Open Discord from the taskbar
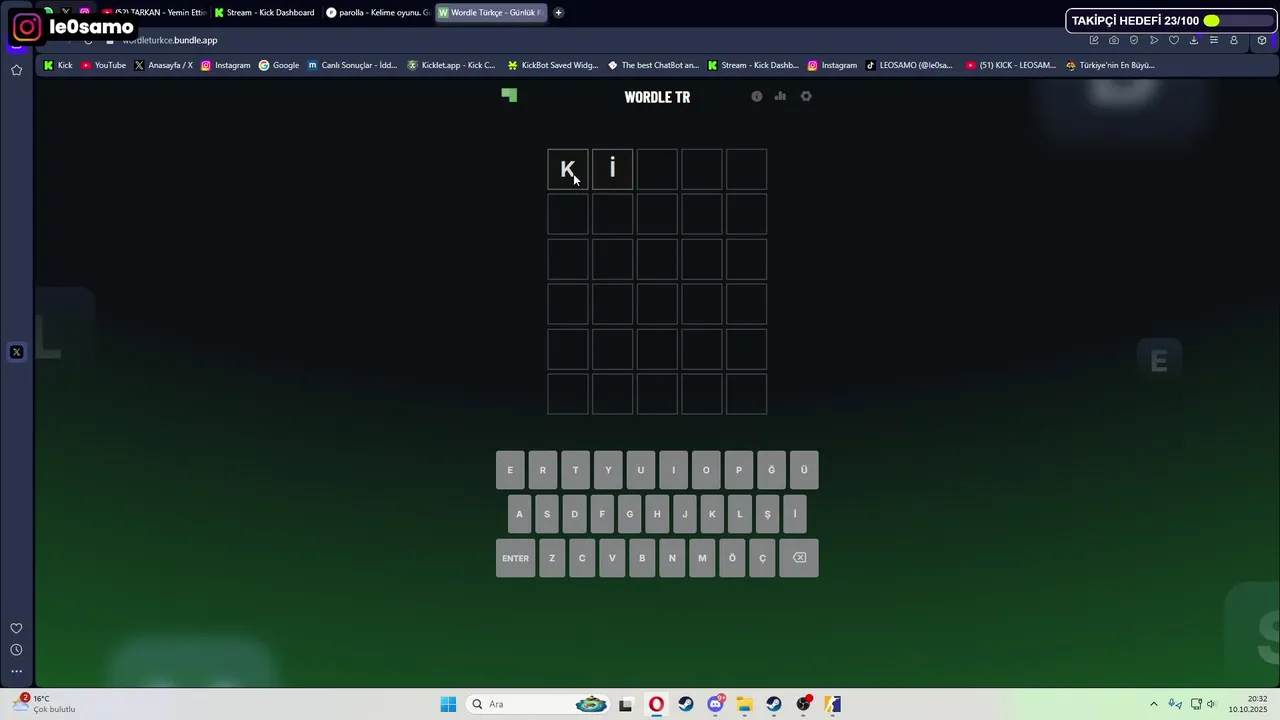 (x=716, y=704)
